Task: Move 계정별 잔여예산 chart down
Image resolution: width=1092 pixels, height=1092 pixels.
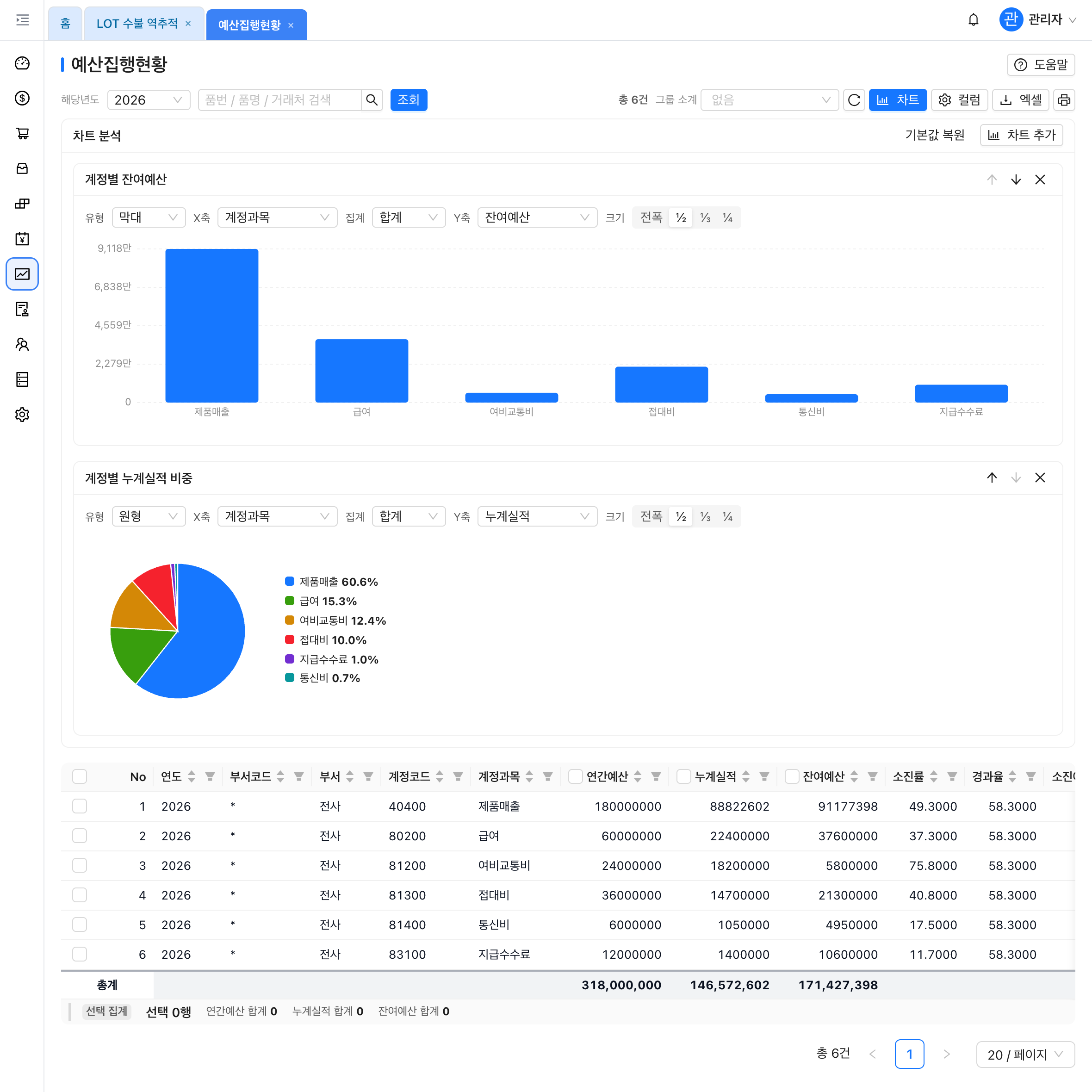Action: pyautogui.click(x=1016, y=180)
